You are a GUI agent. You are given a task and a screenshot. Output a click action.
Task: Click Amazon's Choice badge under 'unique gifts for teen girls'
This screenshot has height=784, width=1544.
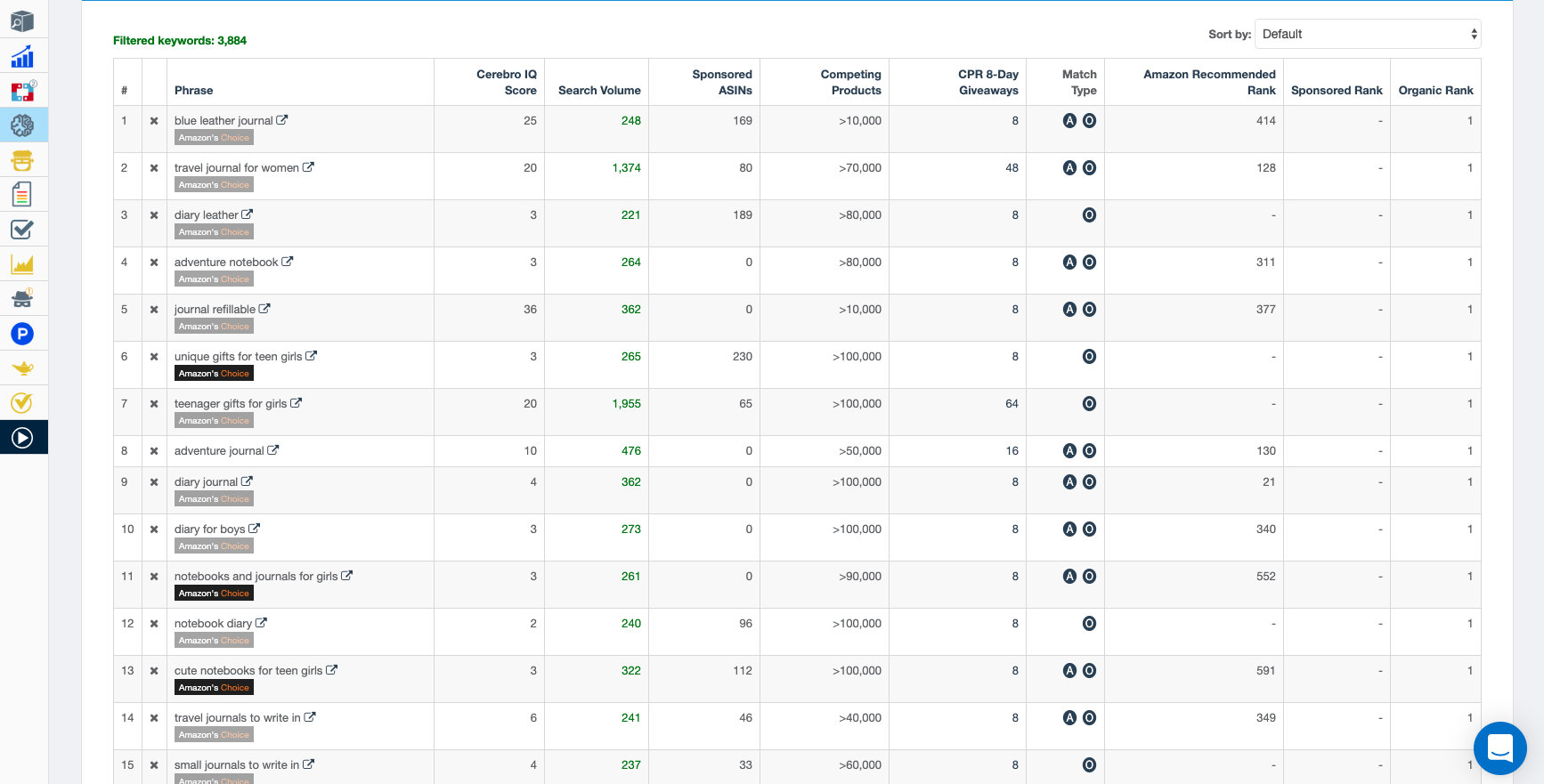pyautogui.click(x=214, y=374)
